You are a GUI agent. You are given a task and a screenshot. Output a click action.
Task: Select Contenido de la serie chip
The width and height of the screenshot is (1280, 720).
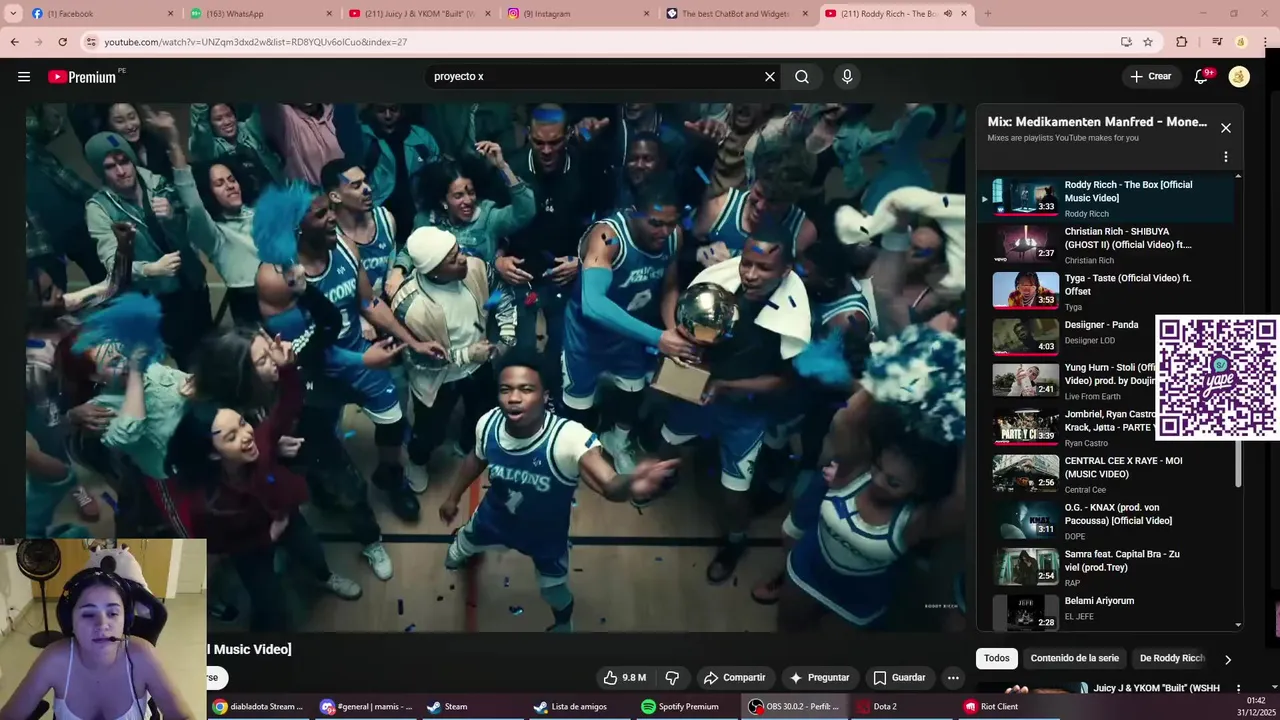[x=1075, y=658]
